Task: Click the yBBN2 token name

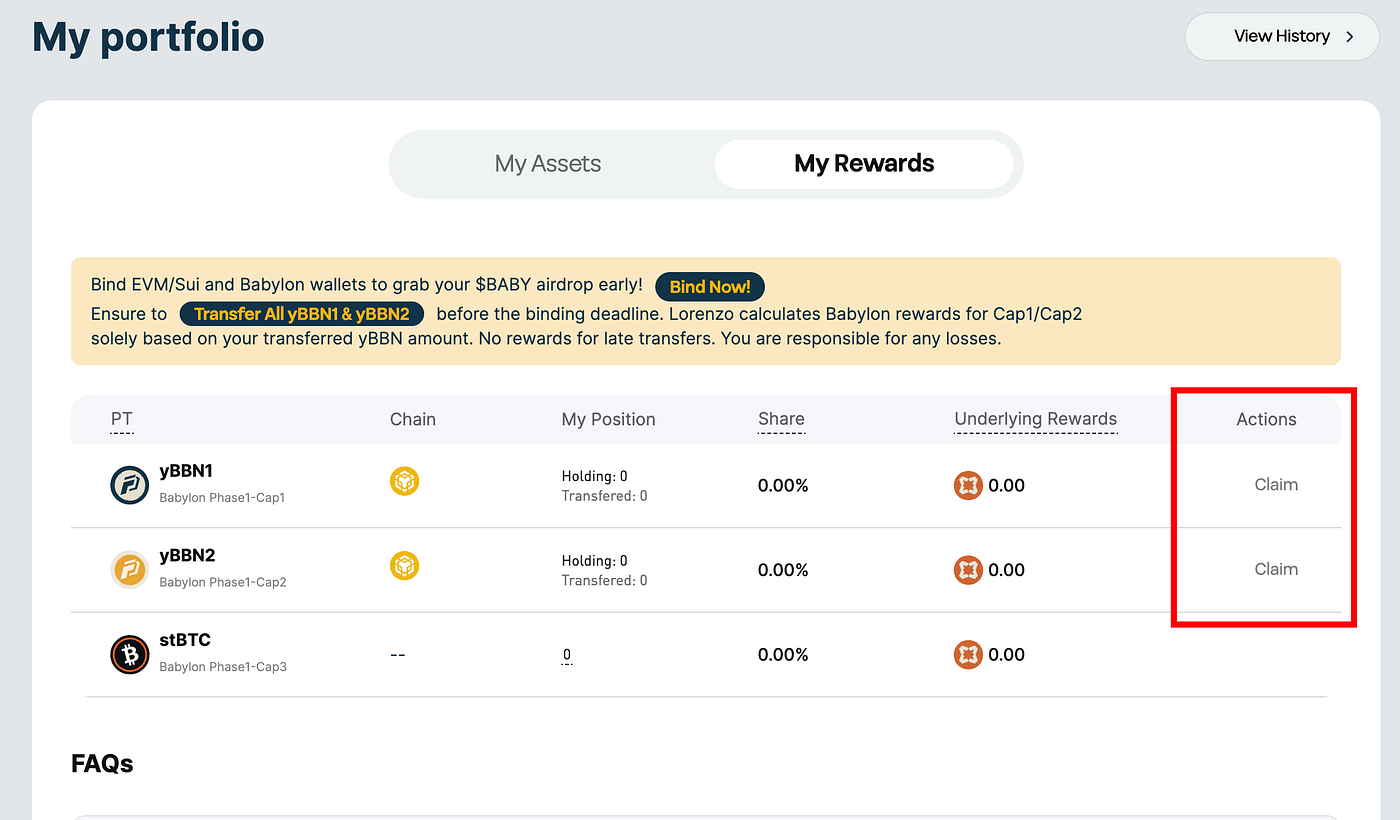Action: tap(187, 556)
